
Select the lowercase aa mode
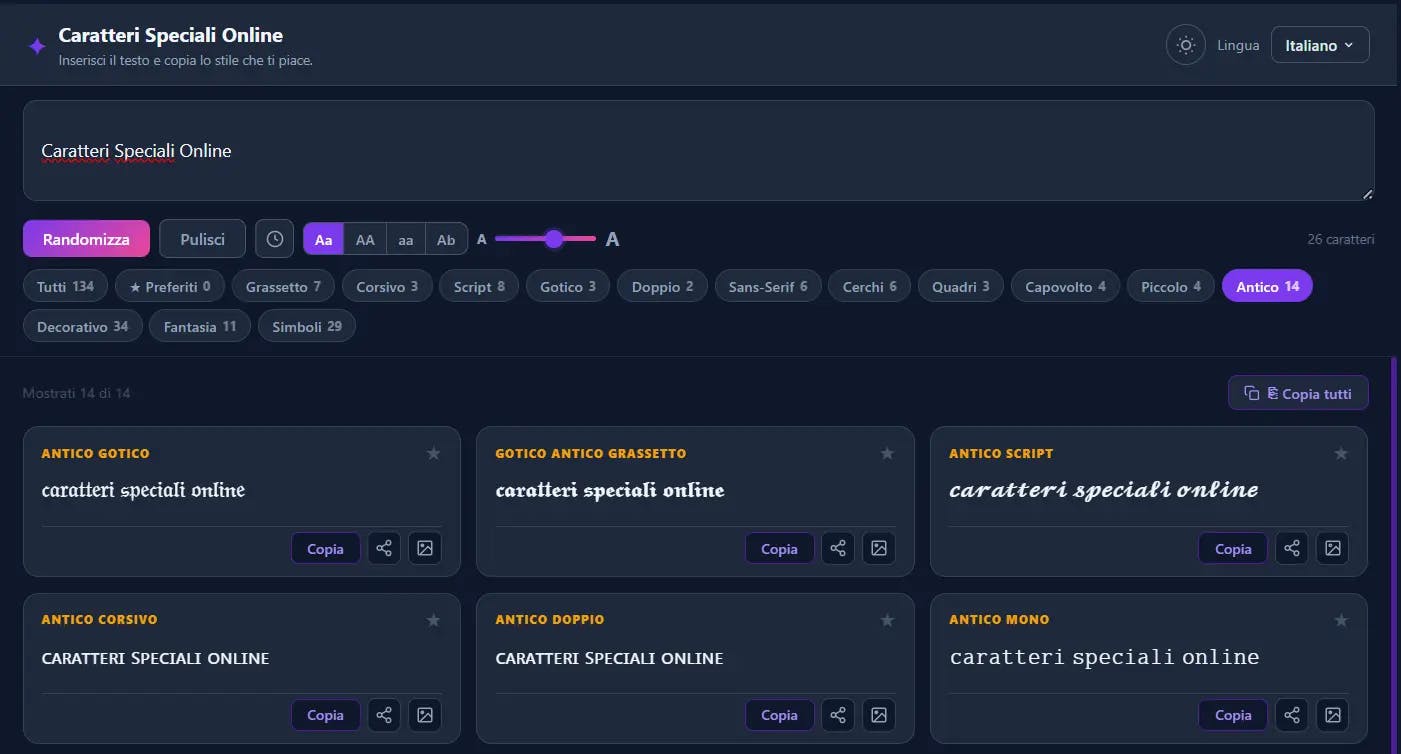(406, 240)
